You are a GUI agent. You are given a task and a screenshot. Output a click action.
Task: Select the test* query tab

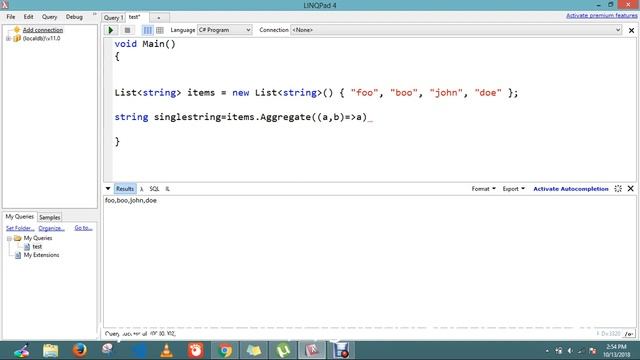point(135,17)
